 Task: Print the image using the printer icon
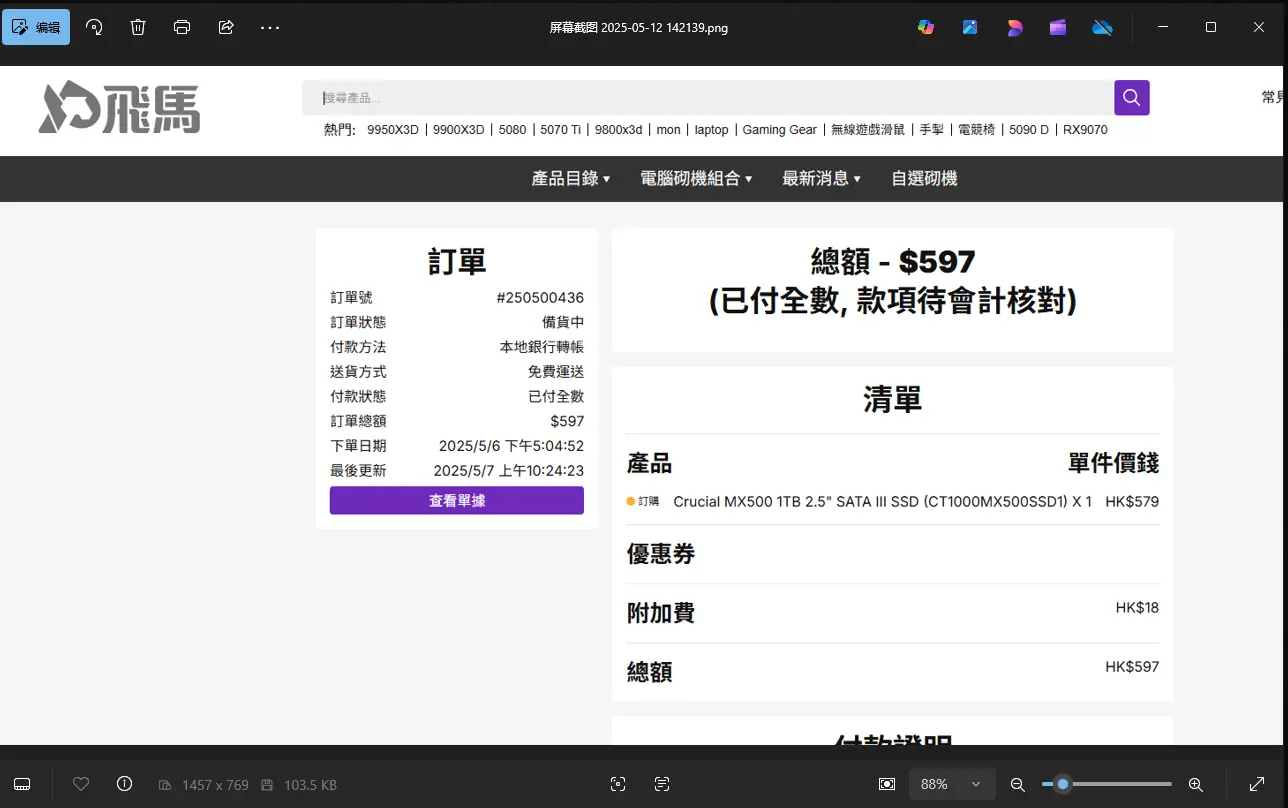tap(182, 27)
